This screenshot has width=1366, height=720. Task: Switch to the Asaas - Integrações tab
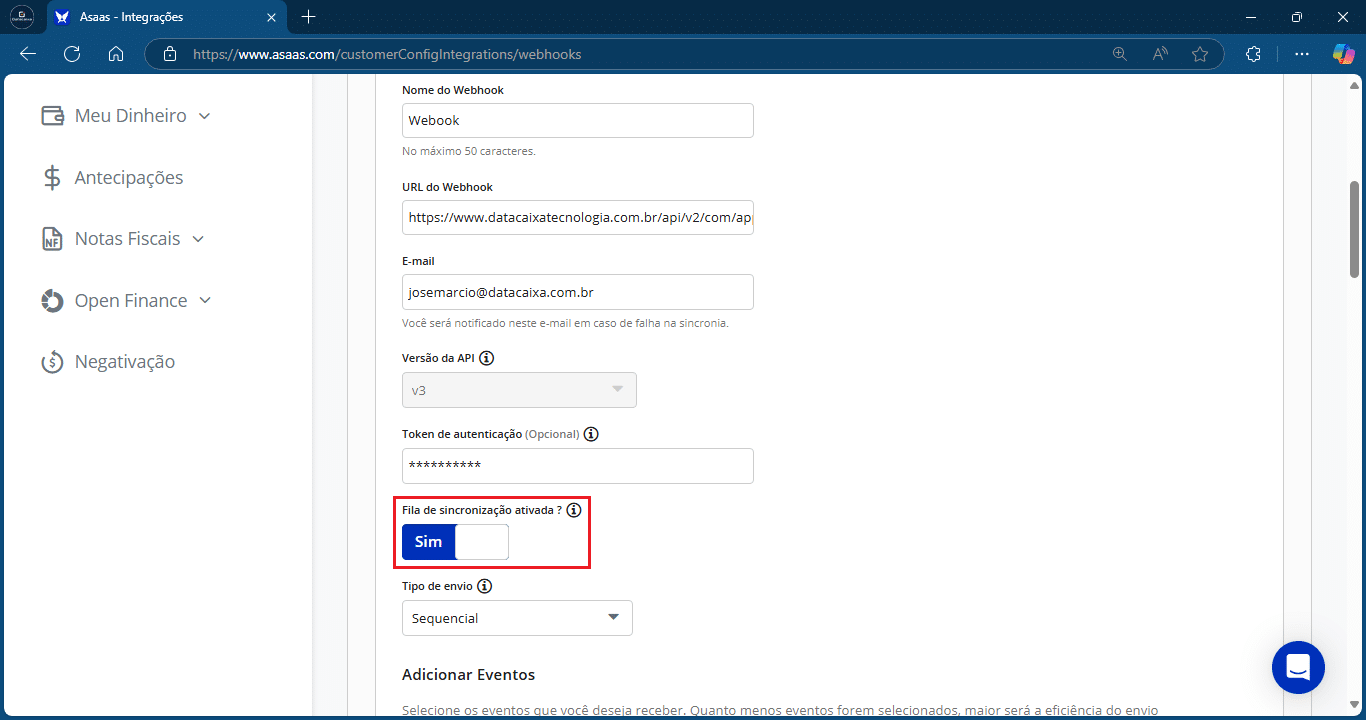click(167, 17)
